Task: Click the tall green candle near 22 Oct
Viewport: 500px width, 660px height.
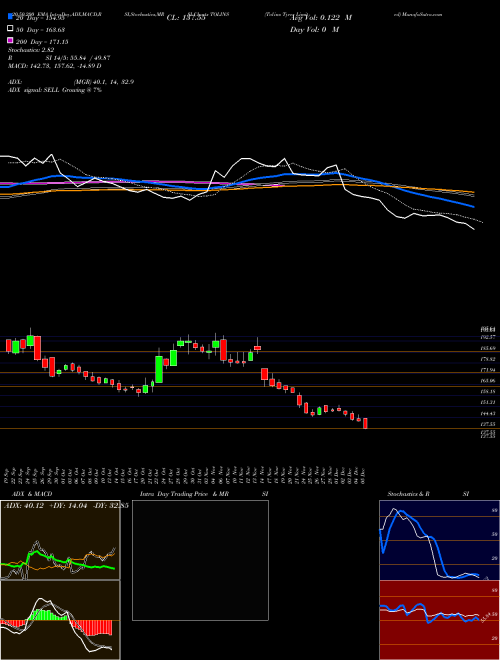Action: (159, 369)
